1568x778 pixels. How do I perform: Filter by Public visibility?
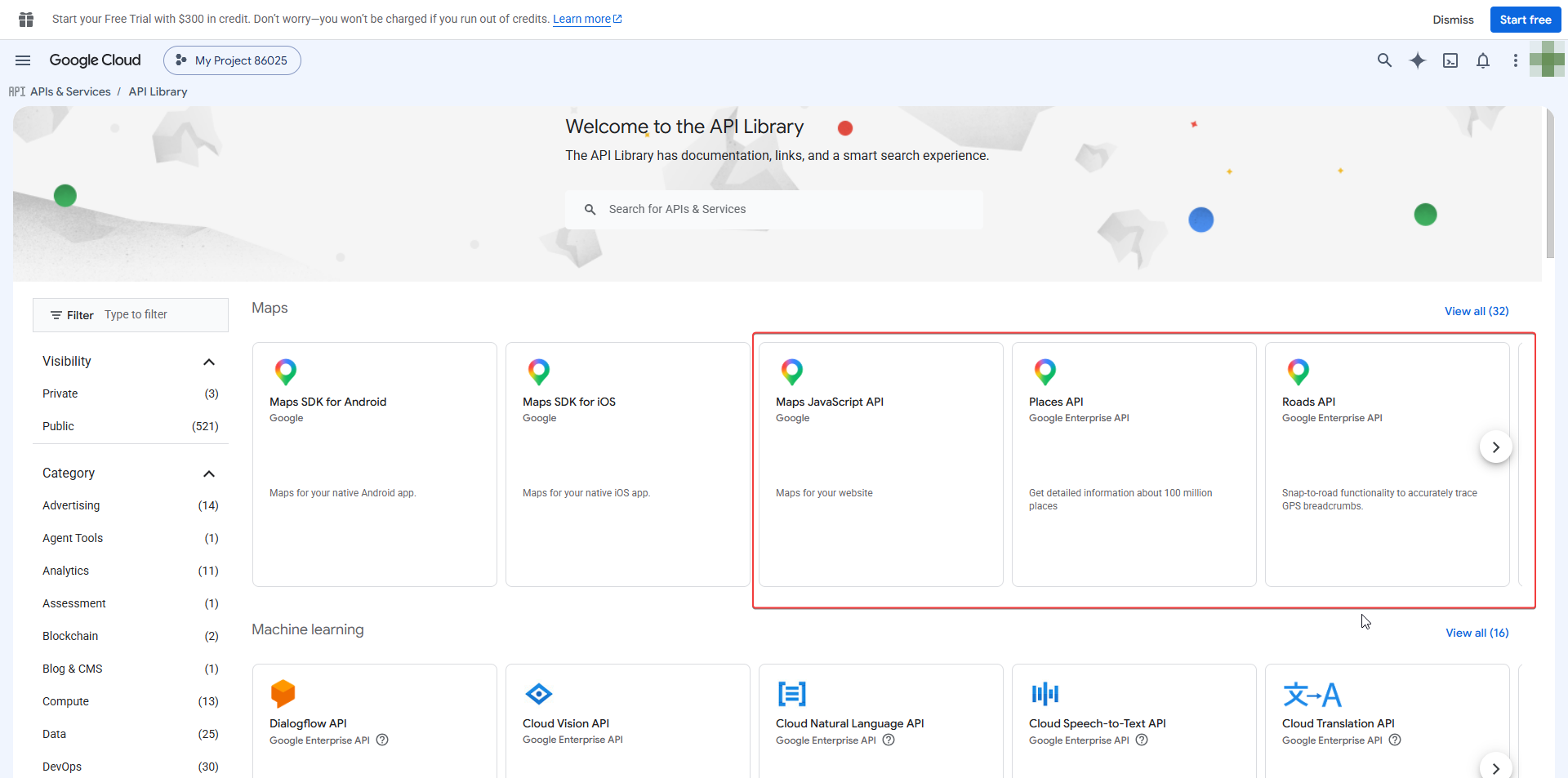(131, 426)
